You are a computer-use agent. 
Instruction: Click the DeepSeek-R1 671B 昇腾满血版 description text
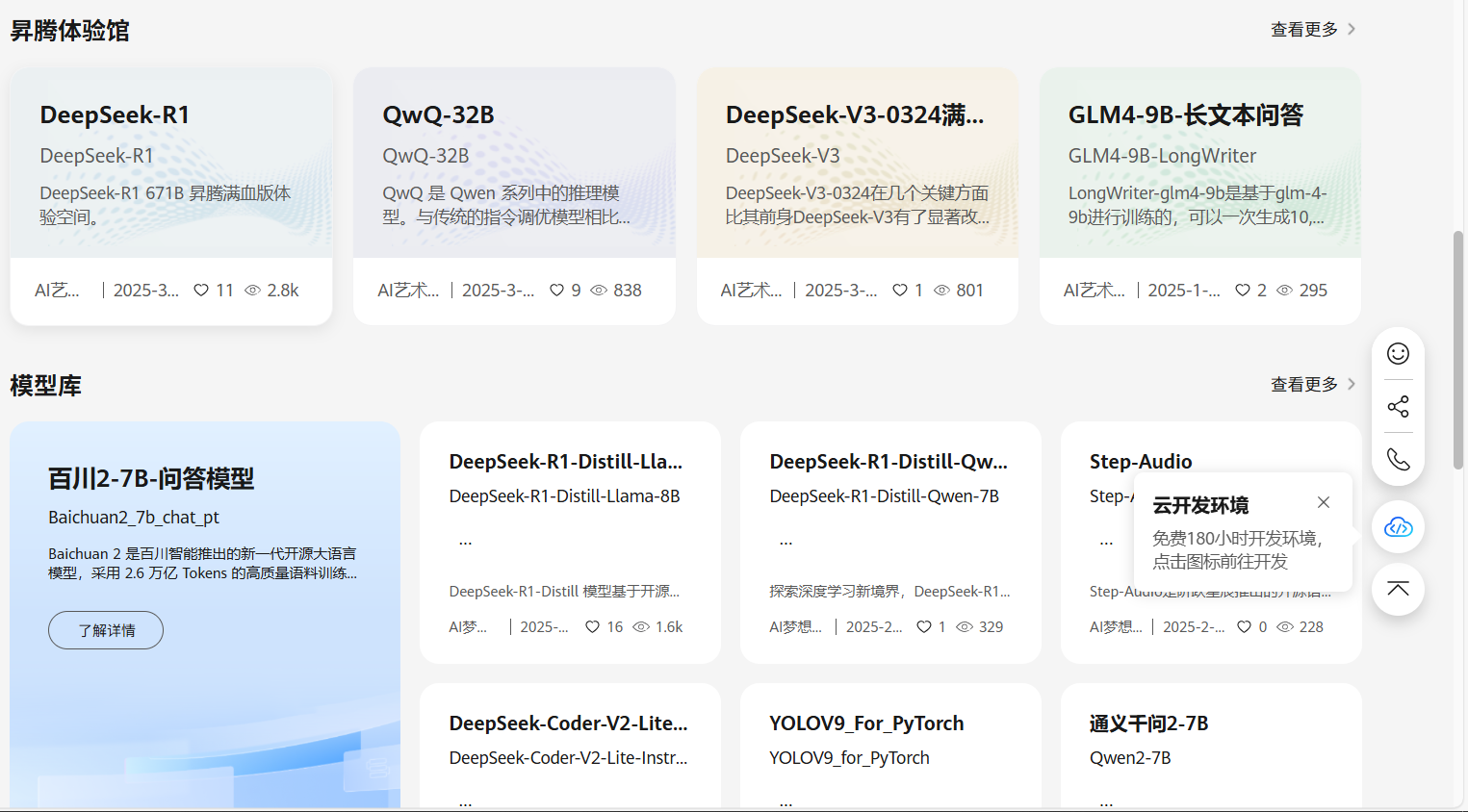click(165, 205)
